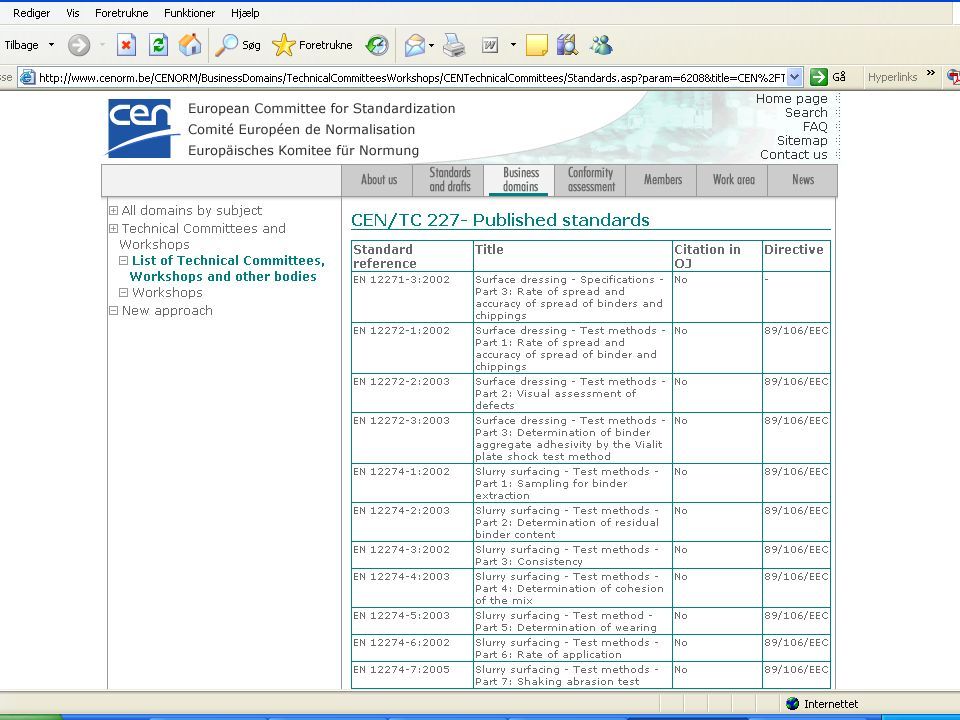Click the Research books icon

click(568, 45)
